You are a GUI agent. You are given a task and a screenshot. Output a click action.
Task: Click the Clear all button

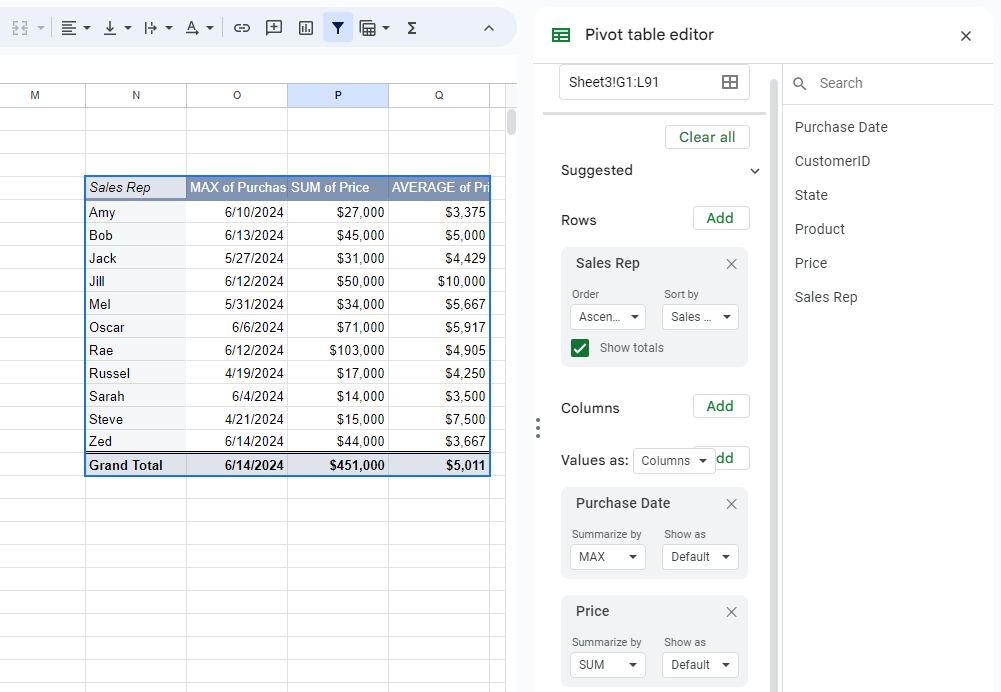tap(707, 136)
